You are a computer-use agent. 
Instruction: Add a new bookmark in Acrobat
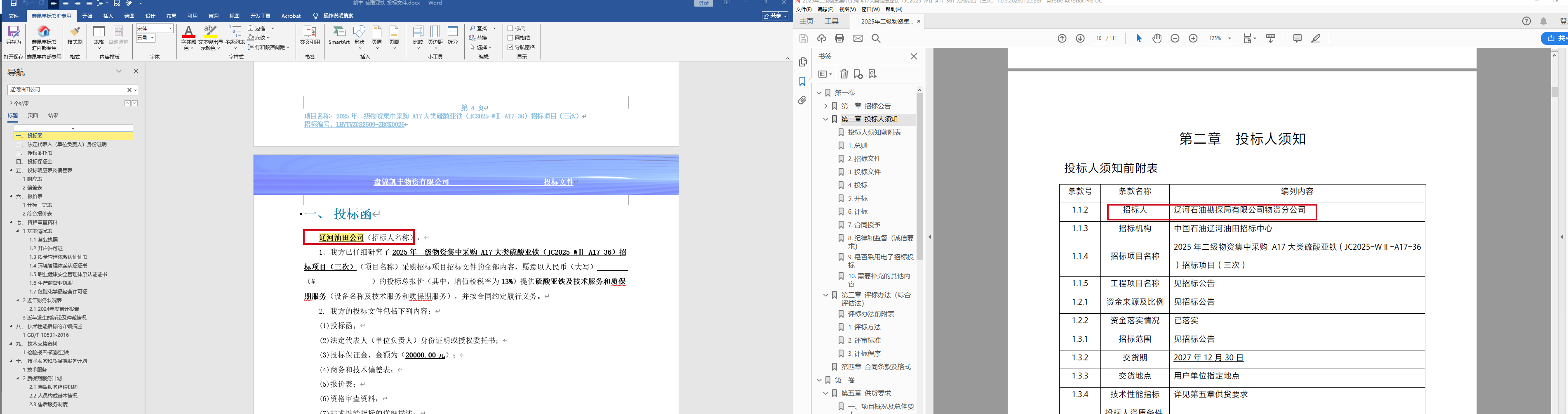(x=858, y=74)
